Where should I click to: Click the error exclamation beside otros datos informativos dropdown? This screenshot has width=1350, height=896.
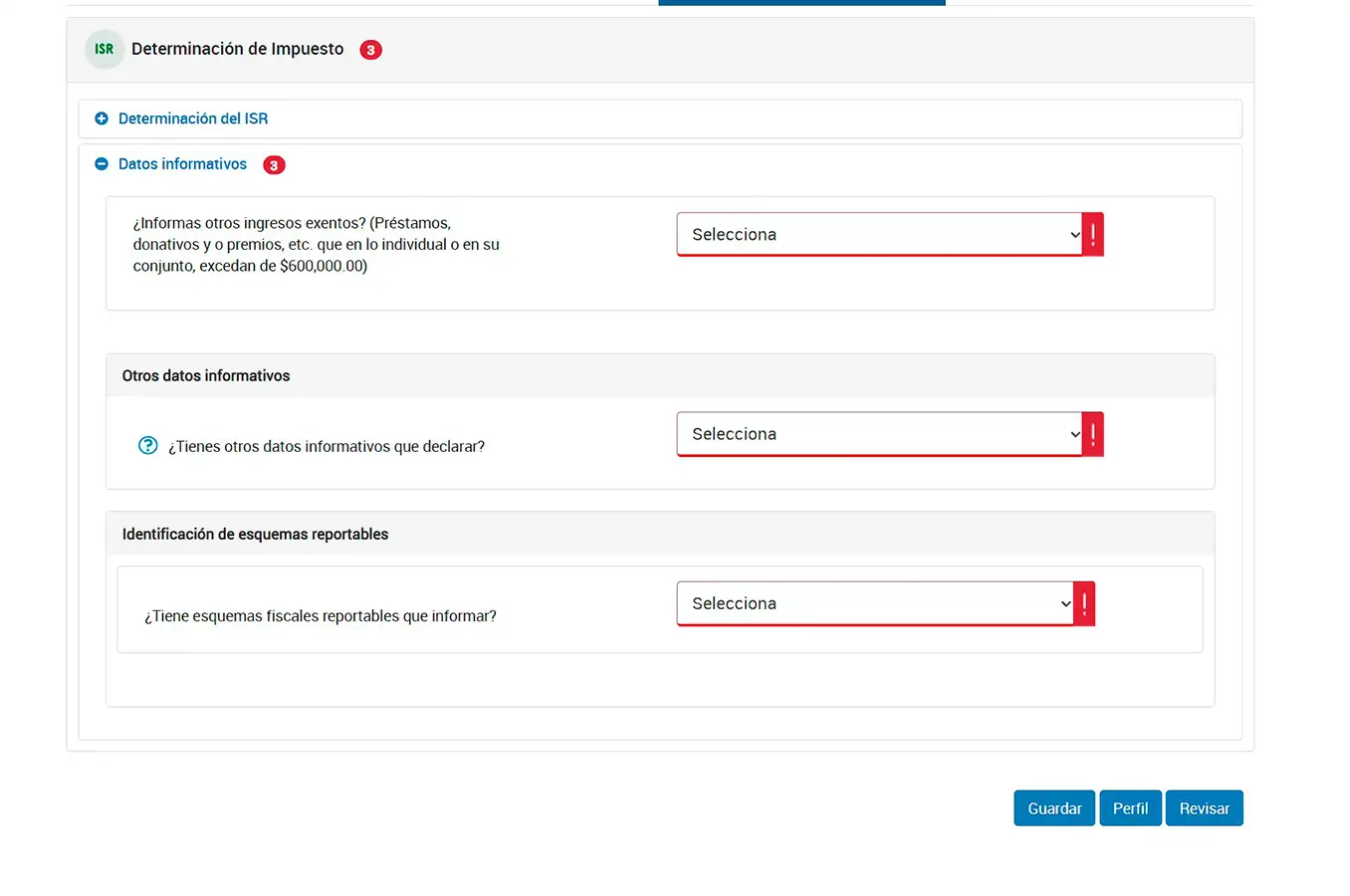click(1093, 434)
